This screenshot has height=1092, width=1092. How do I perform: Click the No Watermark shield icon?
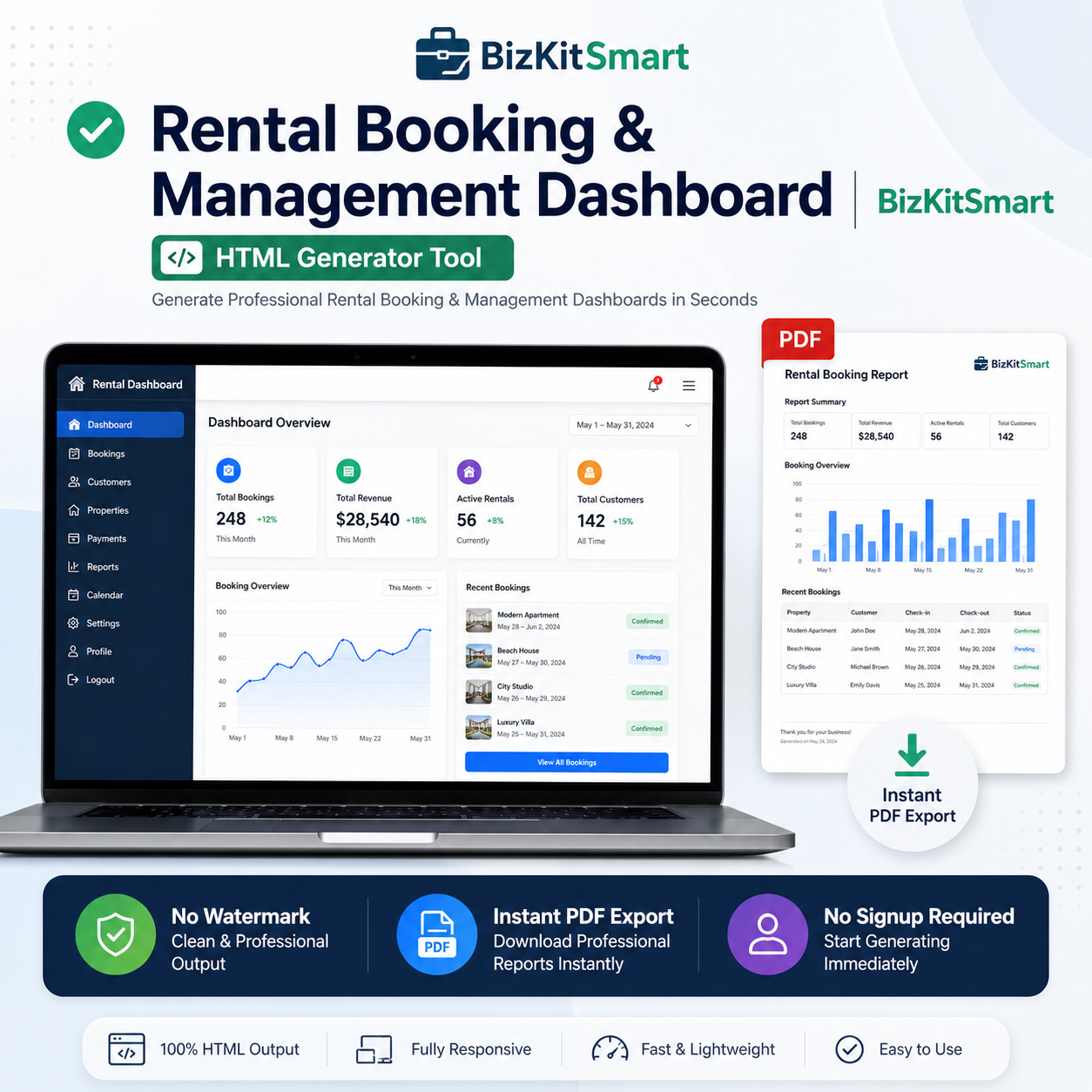pyautogui.click(x=116, y=934)
